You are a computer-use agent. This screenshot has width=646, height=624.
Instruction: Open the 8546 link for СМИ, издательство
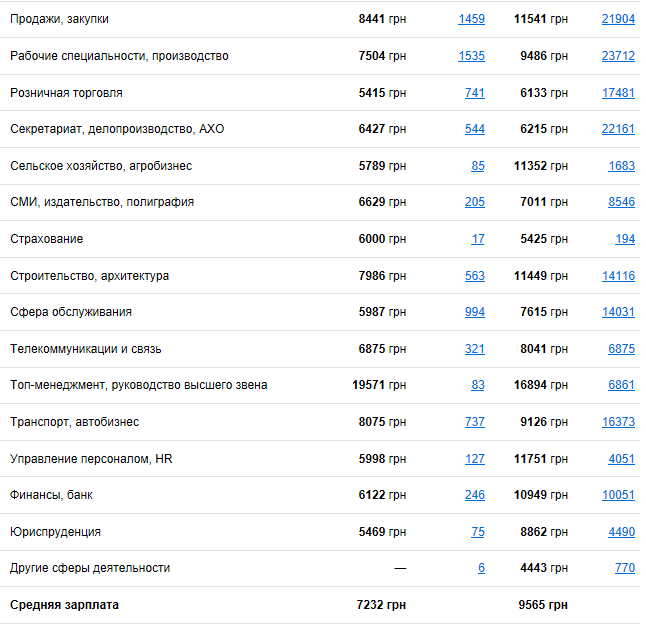coord(621,202)
